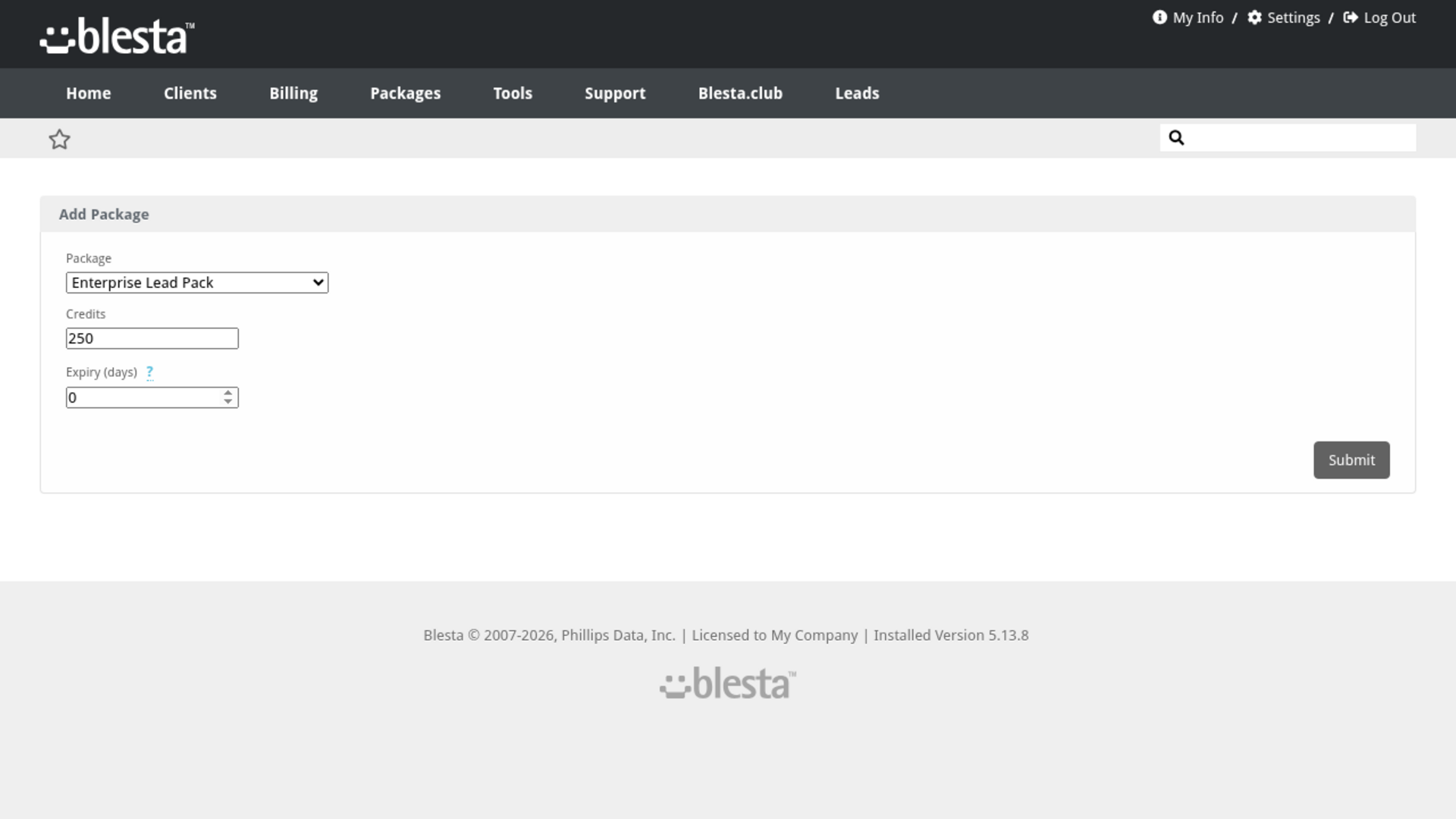
Task: Click the search magnifier icon
Action: [x=1176, y=138]
